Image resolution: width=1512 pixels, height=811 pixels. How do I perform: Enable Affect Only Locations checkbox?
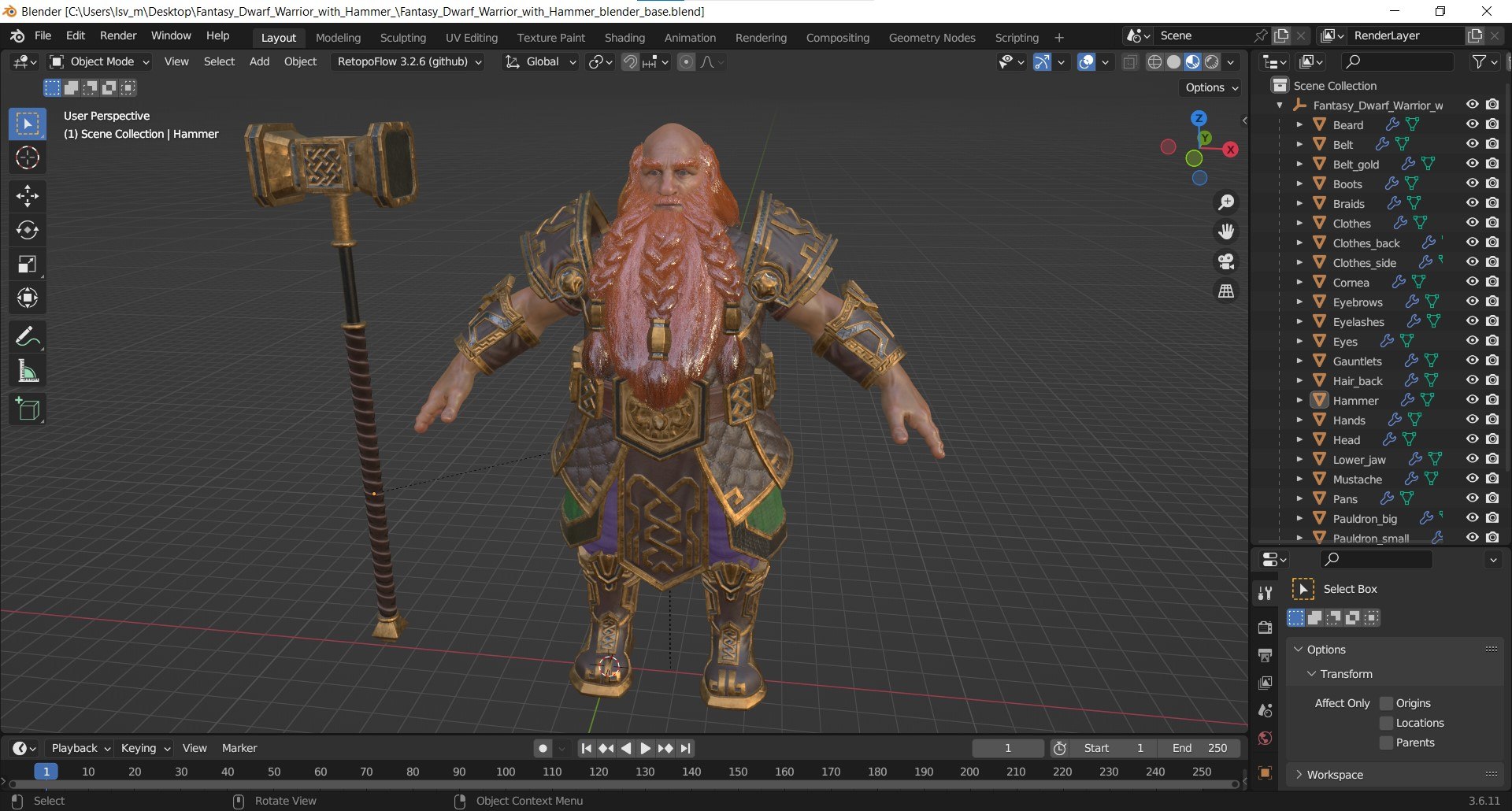pos(1387,723)
